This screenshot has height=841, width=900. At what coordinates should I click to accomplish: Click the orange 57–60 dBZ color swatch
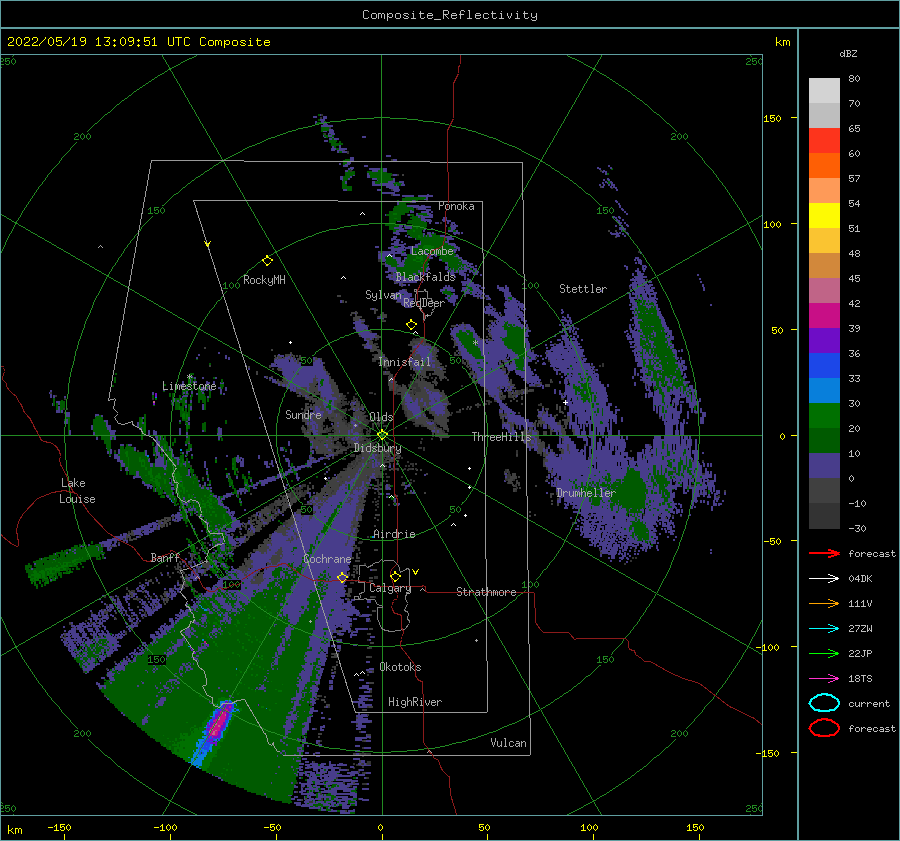click(824, 166)
